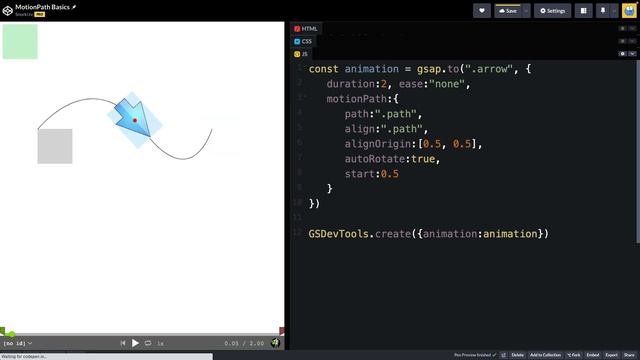Change the 1x playback speed
The width and height of the screenshot is (640, 360).
pyautogui.click(x=160, y=344)
